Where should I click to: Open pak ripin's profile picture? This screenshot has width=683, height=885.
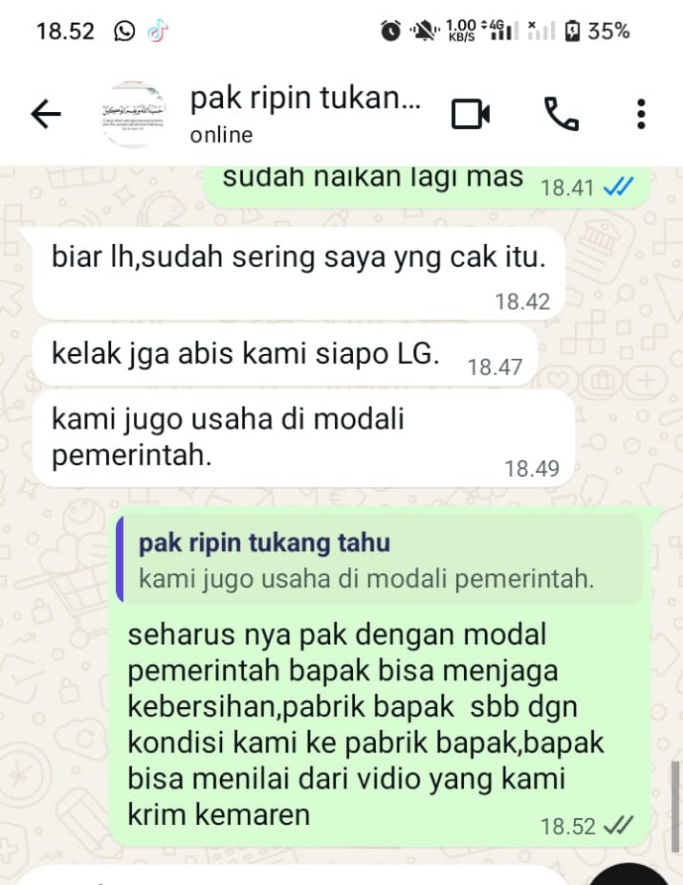[x=134, y=114]
